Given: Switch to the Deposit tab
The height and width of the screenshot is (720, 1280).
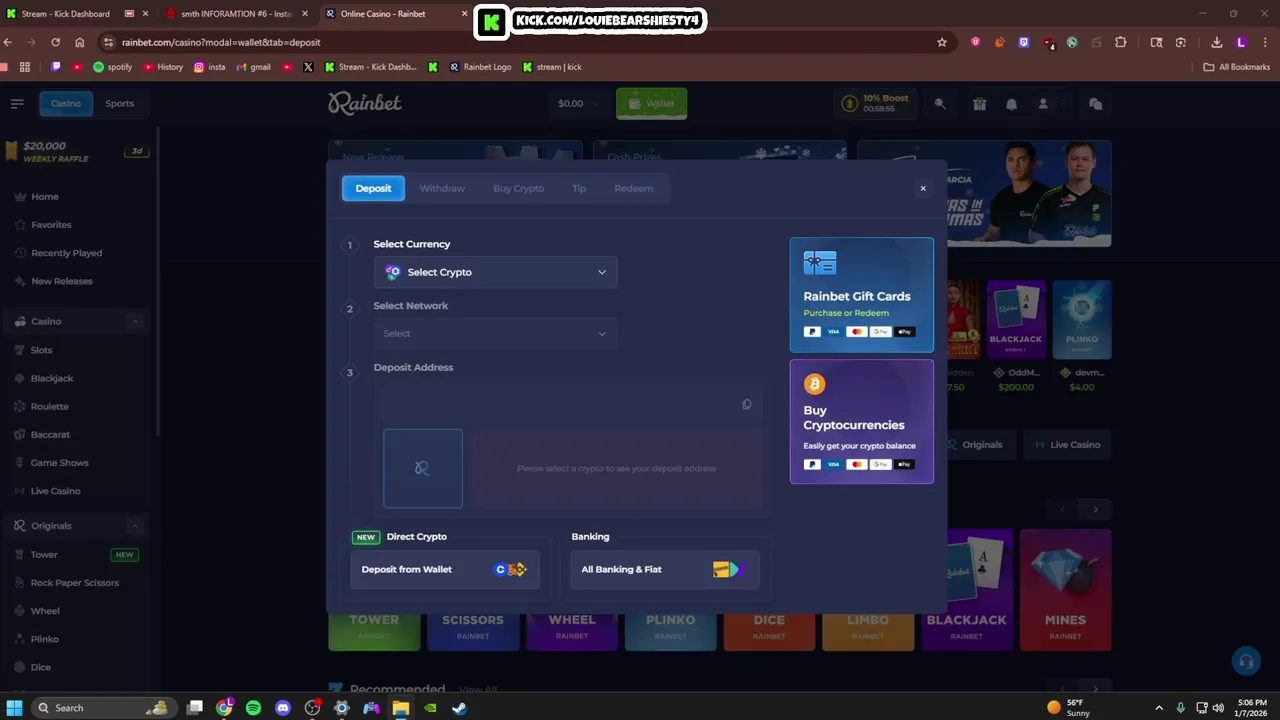Looking at the screenshot, I should [373, 188].
